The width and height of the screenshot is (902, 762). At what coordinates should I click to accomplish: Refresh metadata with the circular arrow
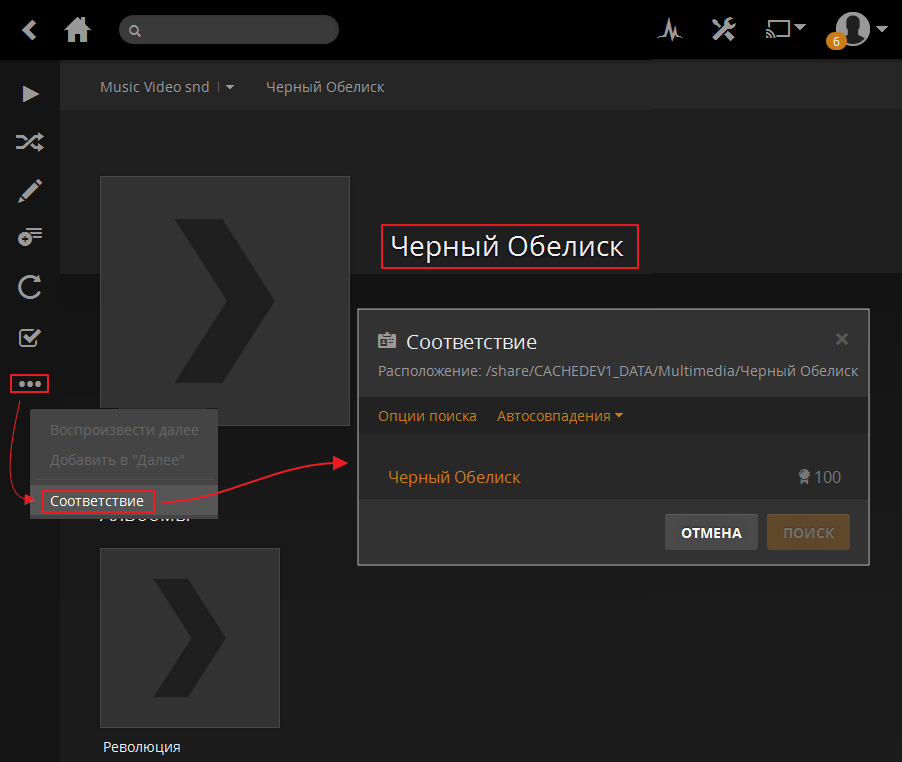[x=30, y=287]
